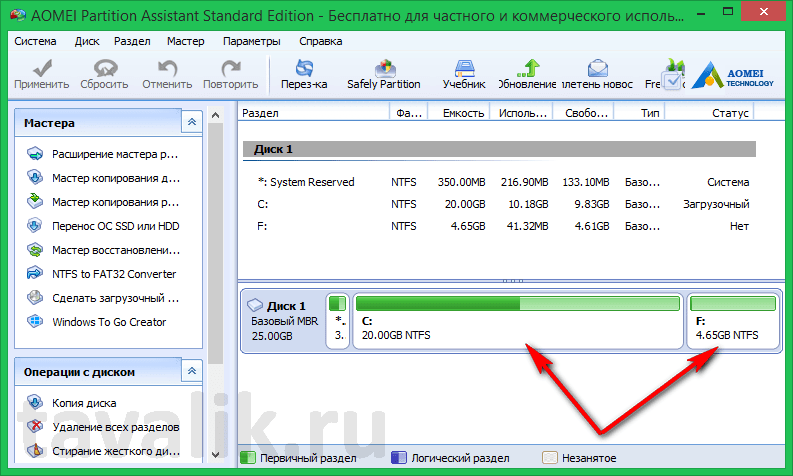Screen dimensions: 793x476
Task: Open the Раздел menu
Action: (132, 41)
